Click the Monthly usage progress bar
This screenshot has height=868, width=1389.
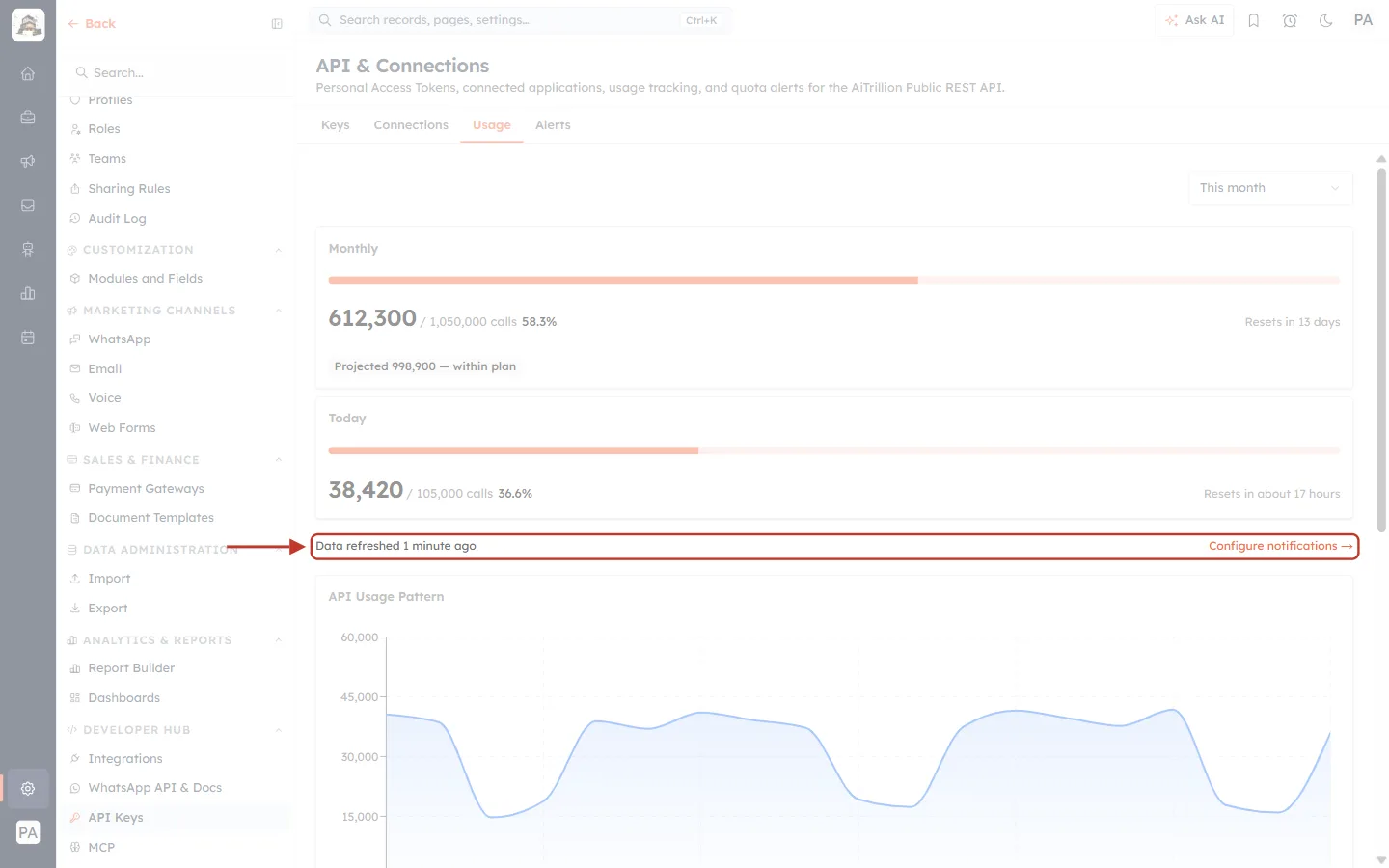834,281
